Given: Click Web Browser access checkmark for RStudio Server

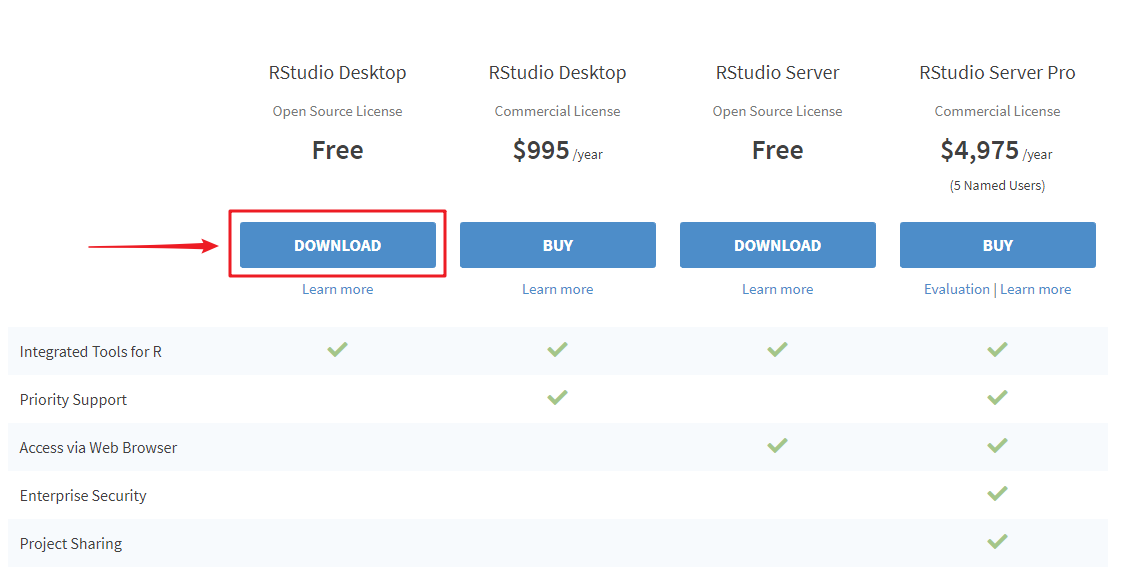Looking at the screenshot, I should [778, 445].
